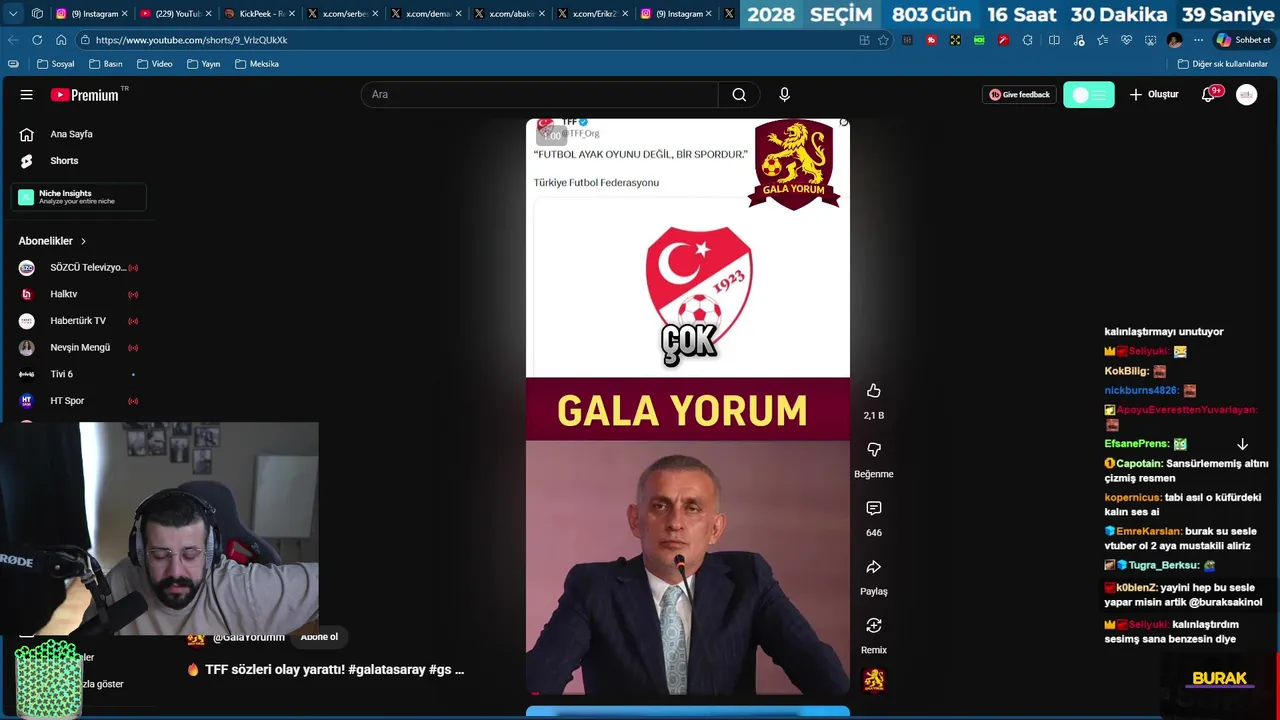Open the workspaces icon beside tabs
Screen dimensions: 1280x720
[x=37, y=14]
